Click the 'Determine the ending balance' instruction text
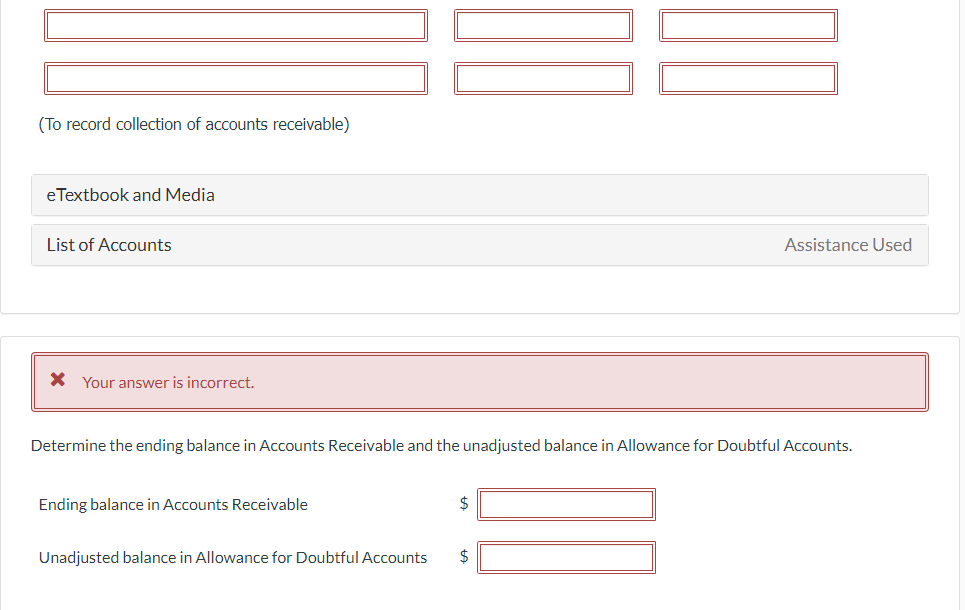Screen dimensions: 965x610 441,446
